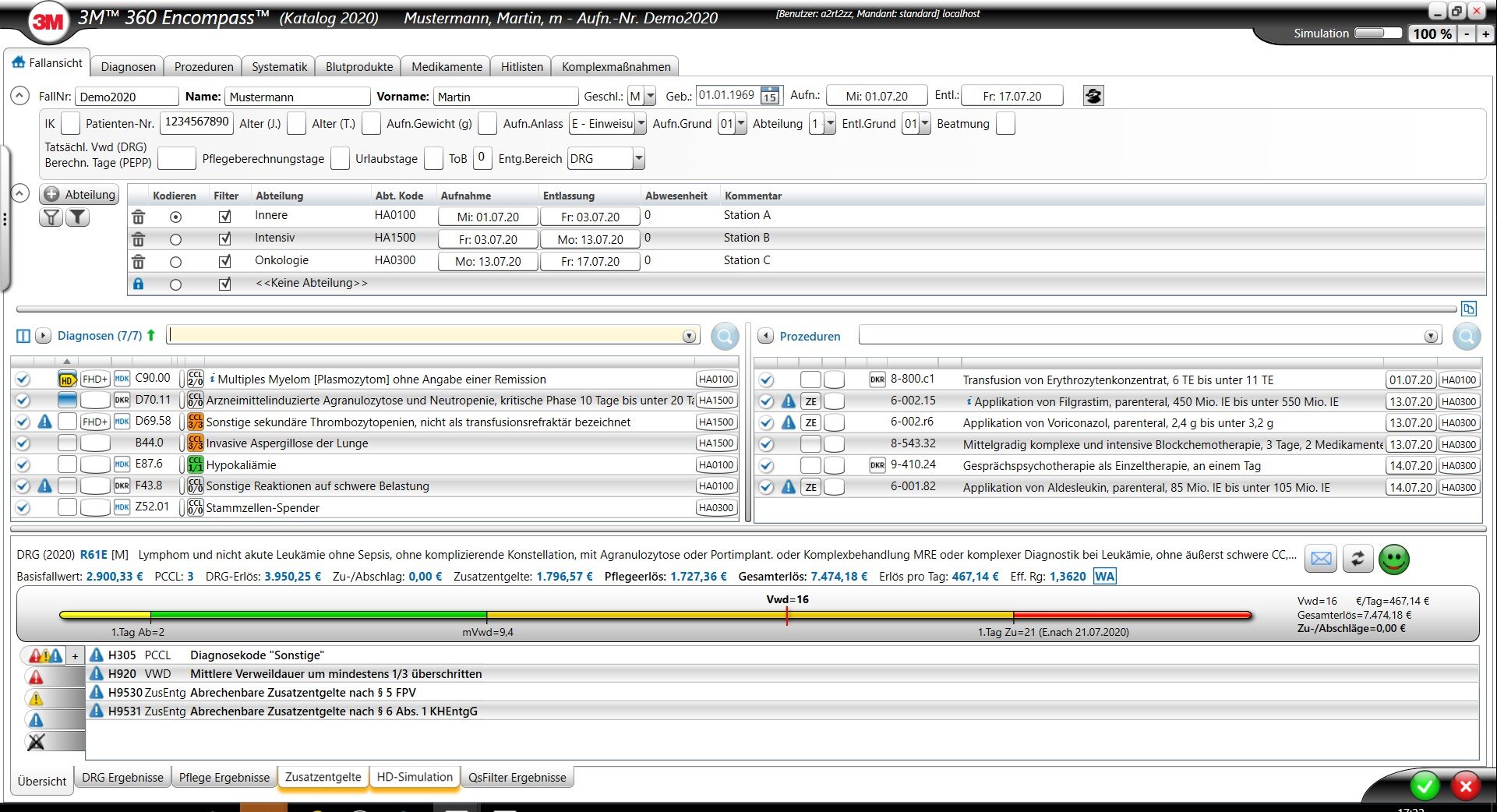Switch to the Diagnosen tab
Viewport: 1497px width, 812px height.
(x=128, y=67)
